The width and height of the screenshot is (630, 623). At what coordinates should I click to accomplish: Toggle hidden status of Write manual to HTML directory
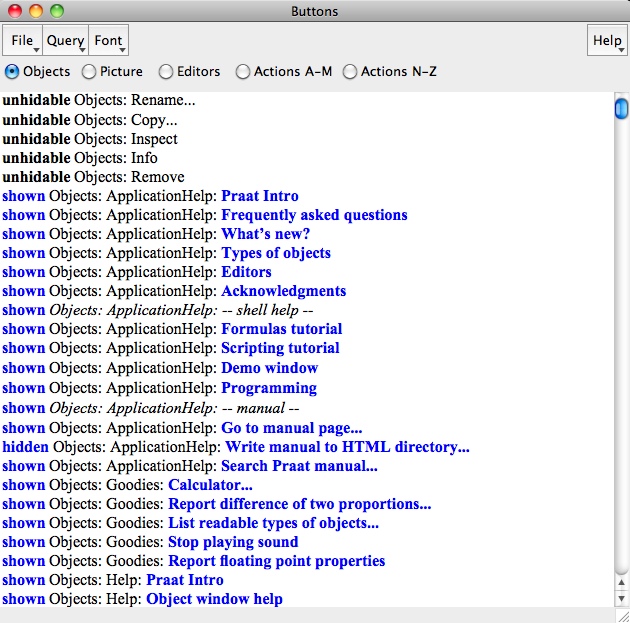point(24,447)
